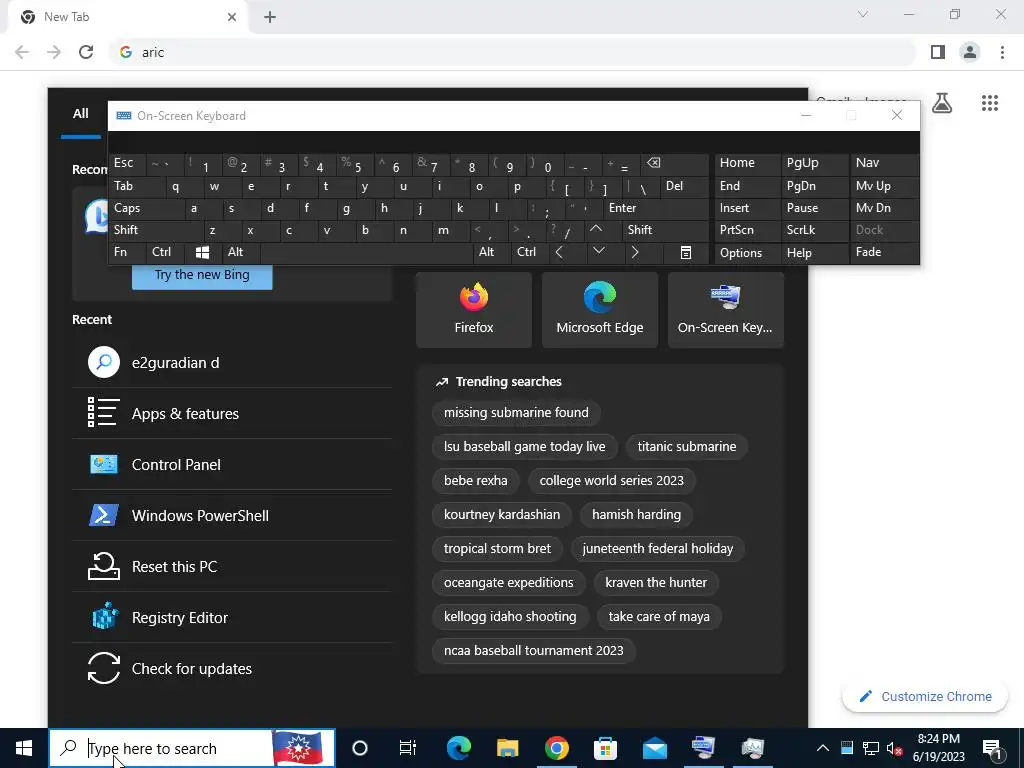Search trending take care of maya

click(659, 616)
